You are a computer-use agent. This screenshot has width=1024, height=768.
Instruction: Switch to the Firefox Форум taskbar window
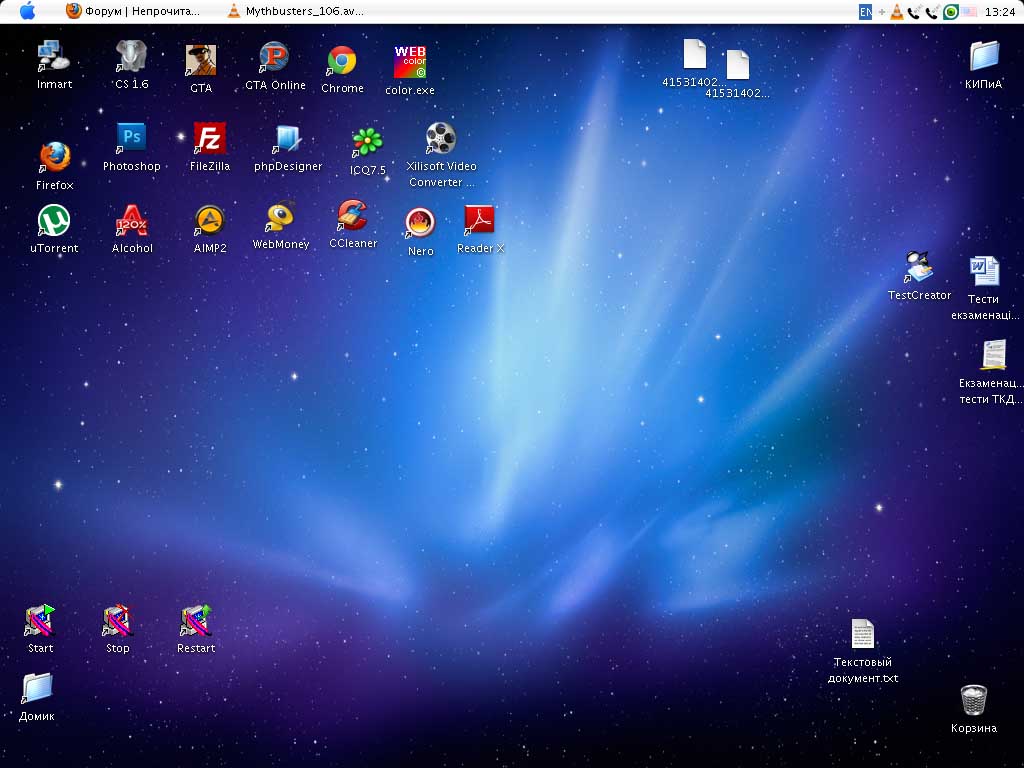[x=133, y=11]
